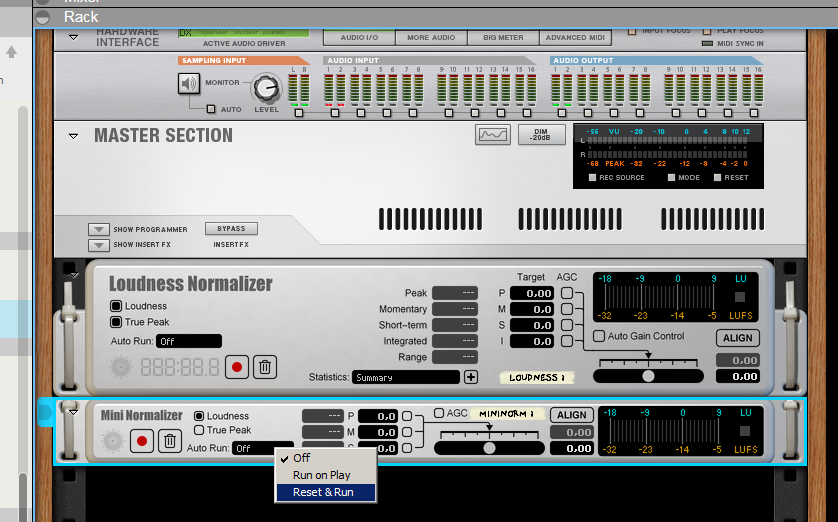Click the Loudness Normalizer trash reset icon
Screen dimensions: 838x522
[x=265, y=367]
